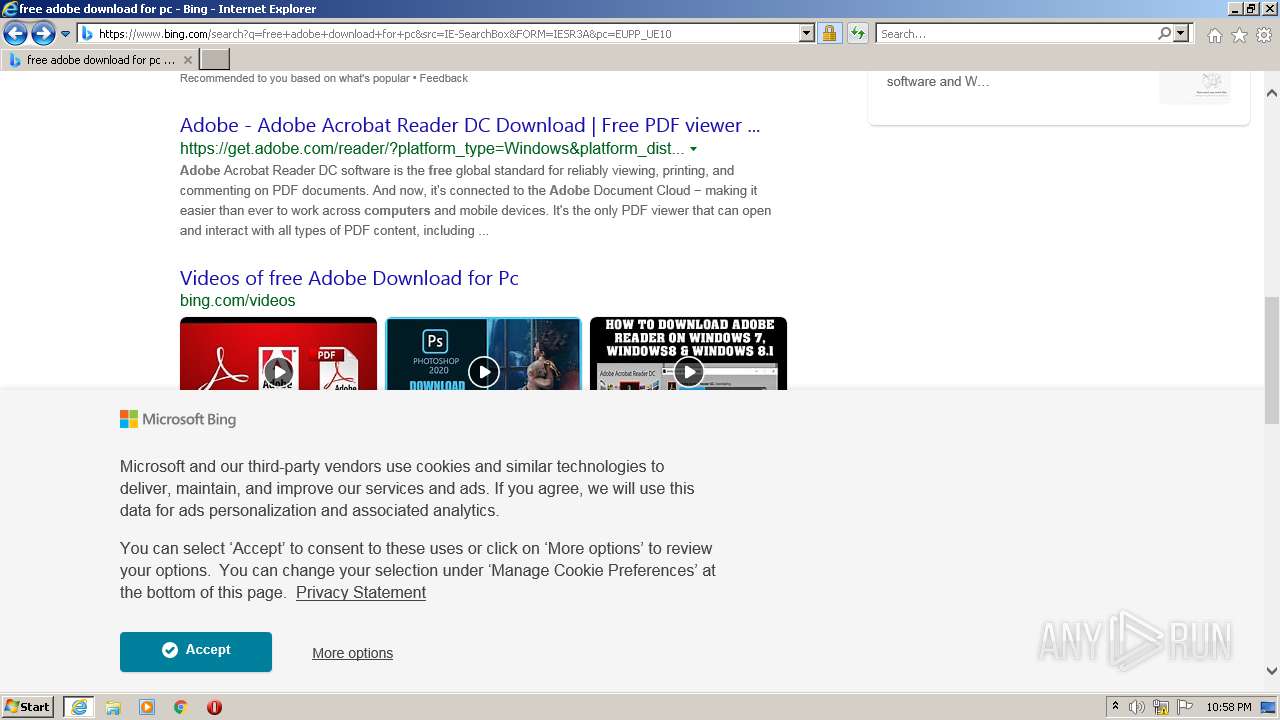This screenshot has height=720, width=1280.
Task: Click the red Opera-style taskbar icon
Action: [x=214, y=707]
